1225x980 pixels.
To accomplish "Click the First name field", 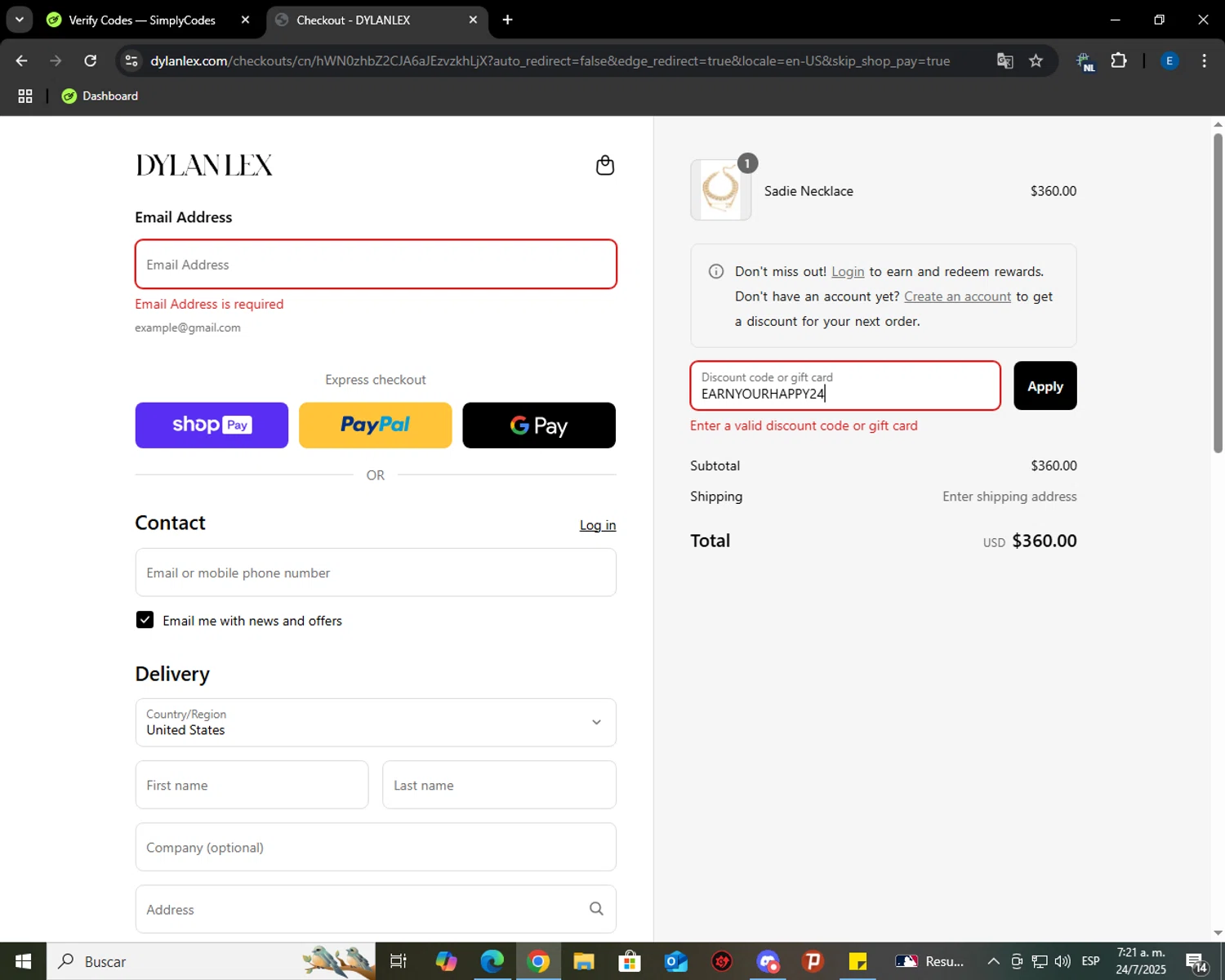I will click(252, 785).
